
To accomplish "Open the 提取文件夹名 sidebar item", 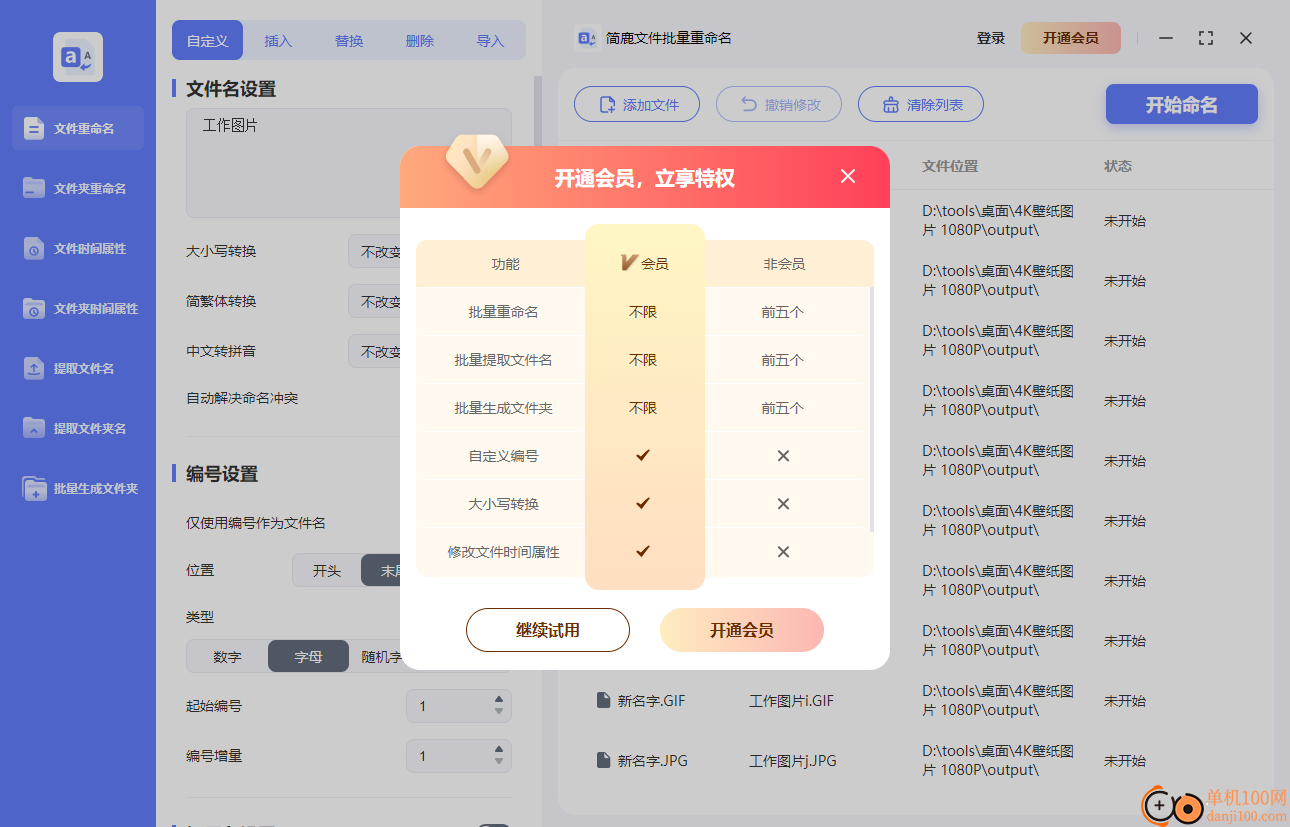I will click(x=78, y=428).
